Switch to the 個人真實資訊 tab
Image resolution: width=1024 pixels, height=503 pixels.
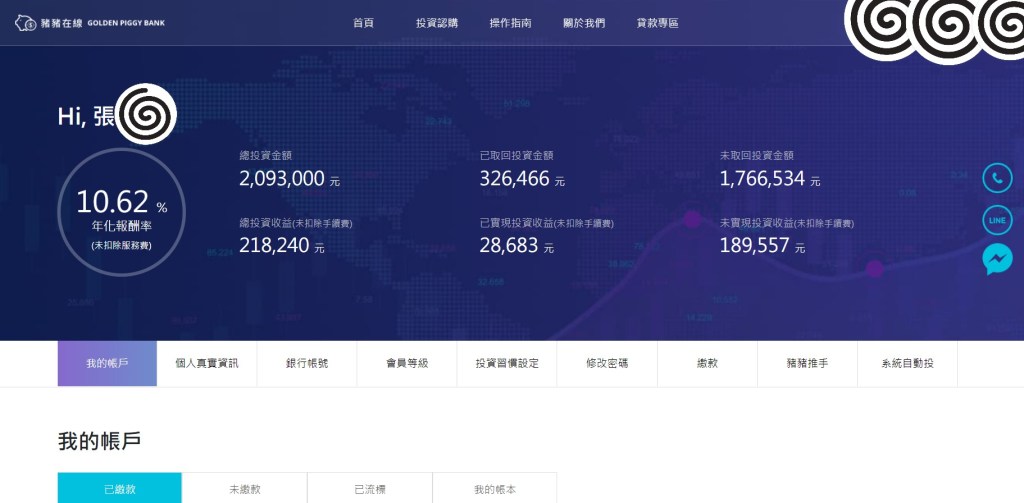pyautogui.click(x=207, y=363)
